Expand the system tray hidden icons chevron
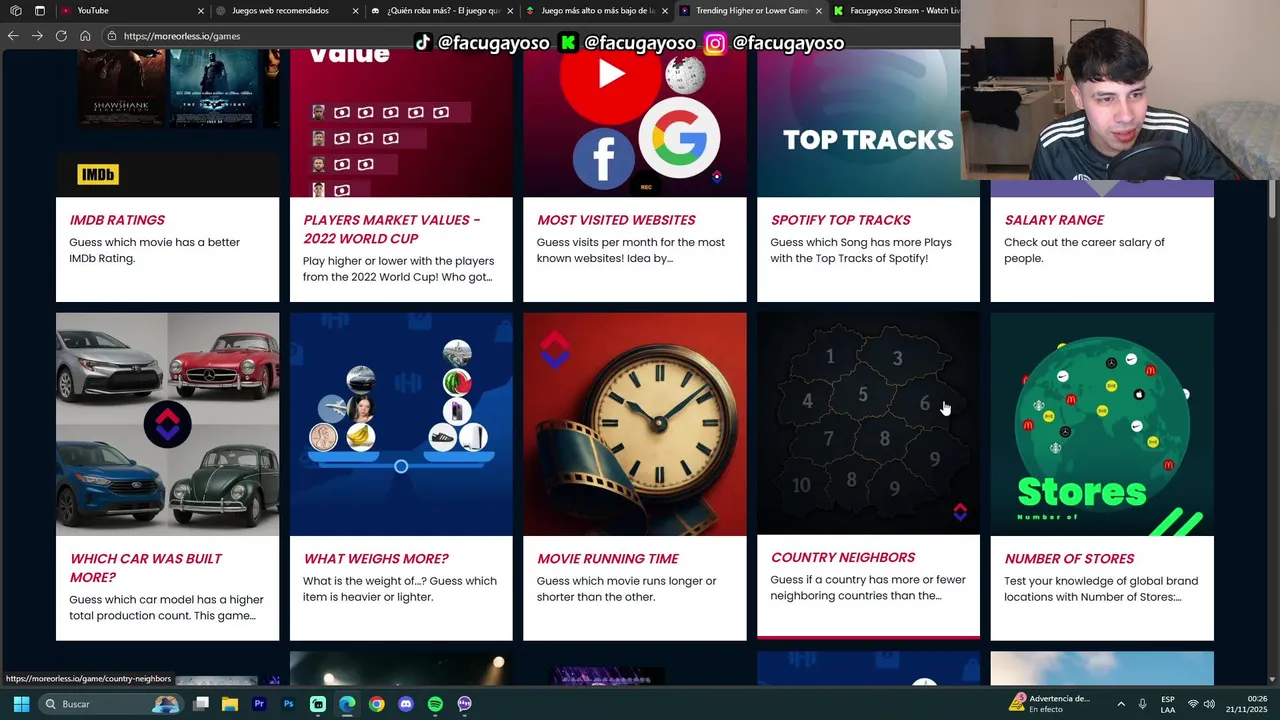 tap(1120, 704)
